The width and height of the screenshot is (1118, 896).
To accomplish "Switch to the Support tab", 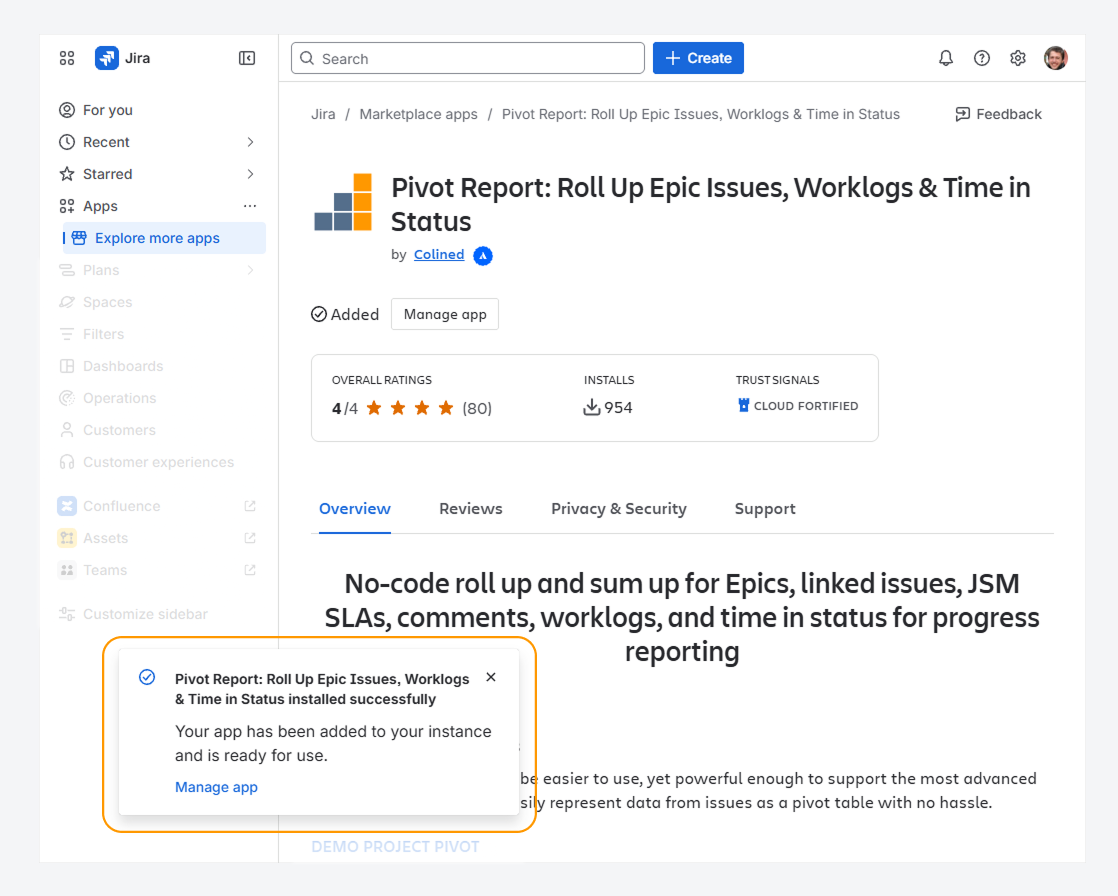I will (765, 509).
